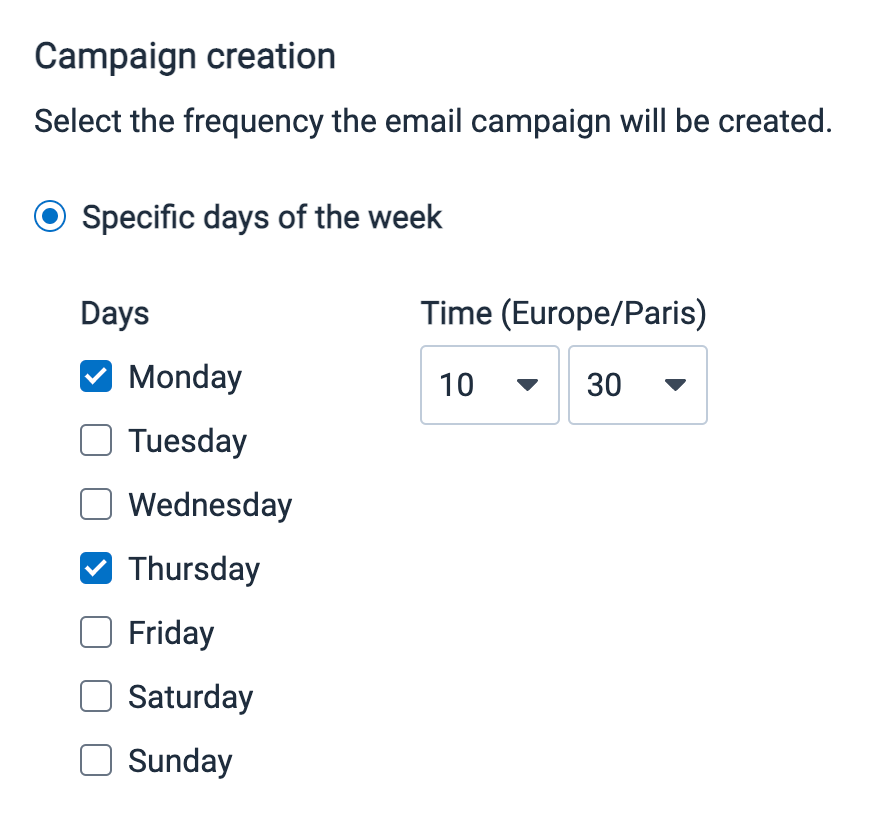The height and width of the screenshot is (814, 884).
Task: Enable the Tuesday checkbox
Action: coord(96,441)
